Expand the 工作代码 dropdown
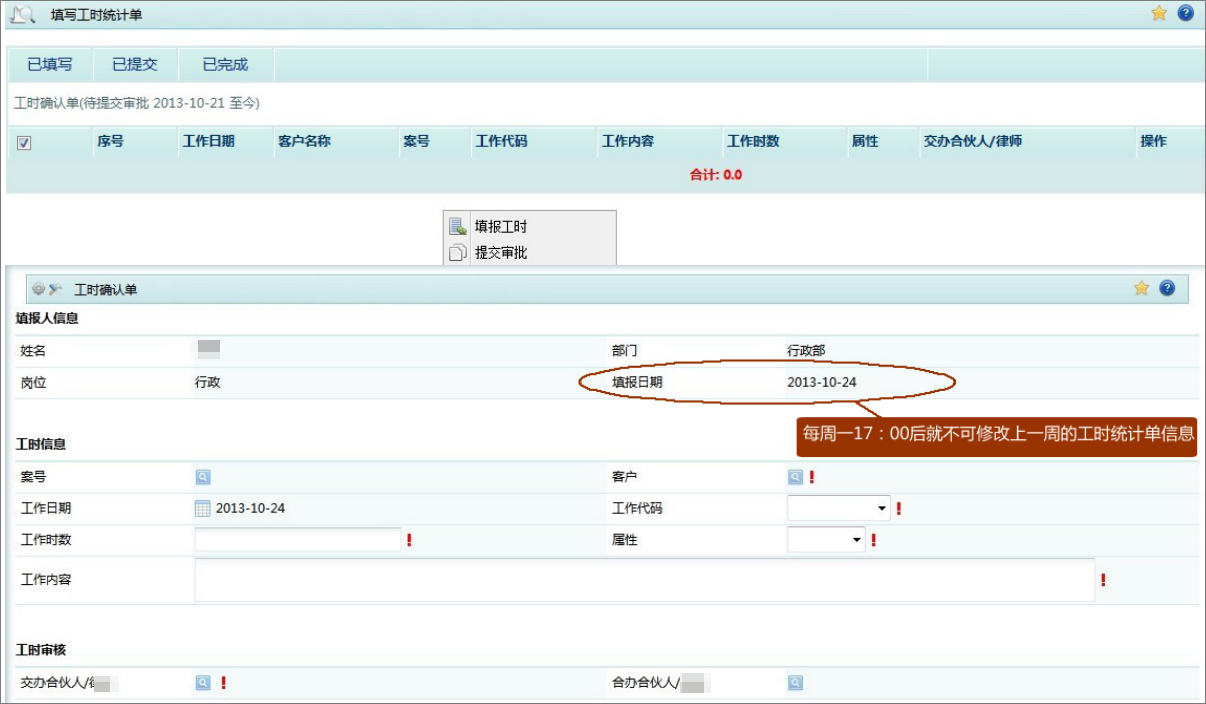 click(x=838, y=509)
